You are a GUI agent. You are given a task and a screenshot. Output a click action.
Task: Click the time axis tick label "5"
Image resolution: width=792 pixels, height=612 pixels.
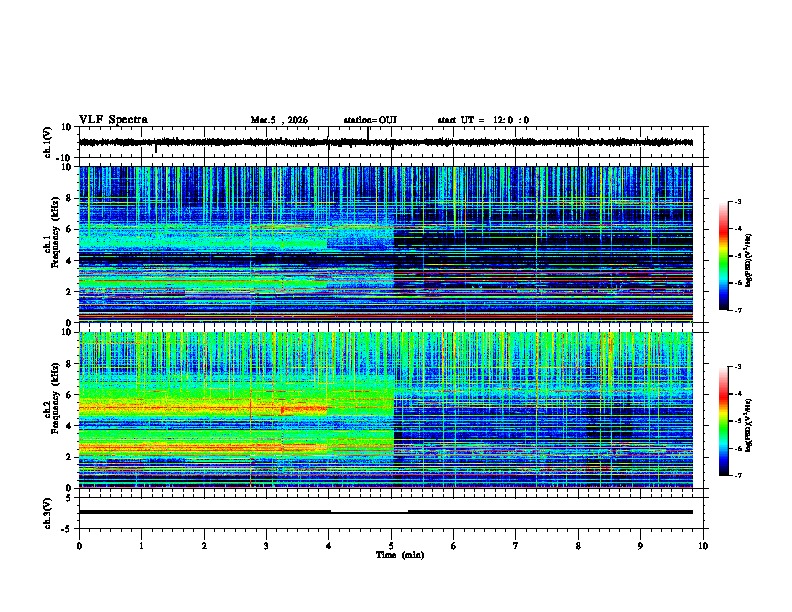coord(391,546)
